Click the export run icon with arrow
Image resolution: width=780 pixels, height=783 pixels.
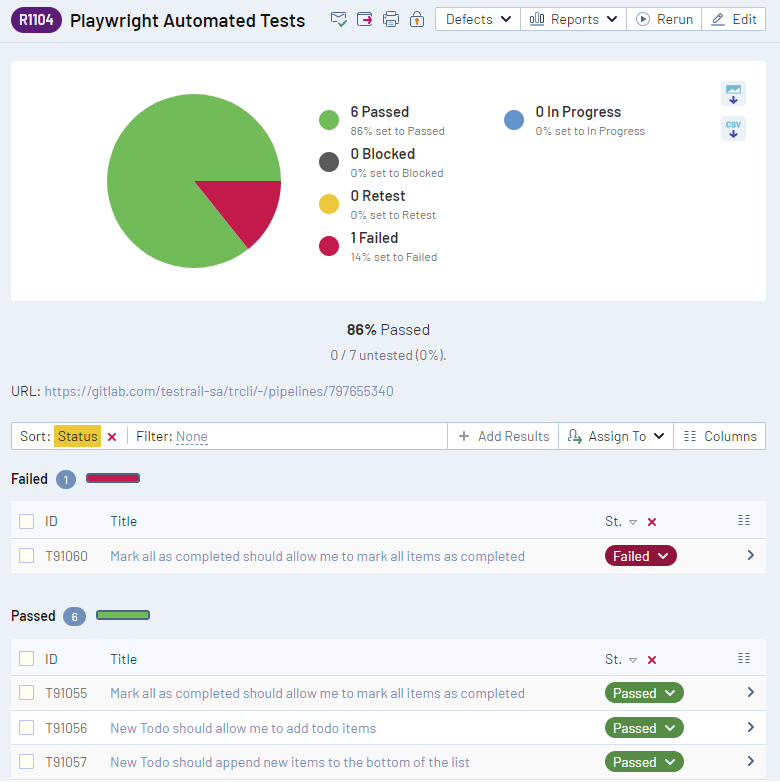click(365, 19)
